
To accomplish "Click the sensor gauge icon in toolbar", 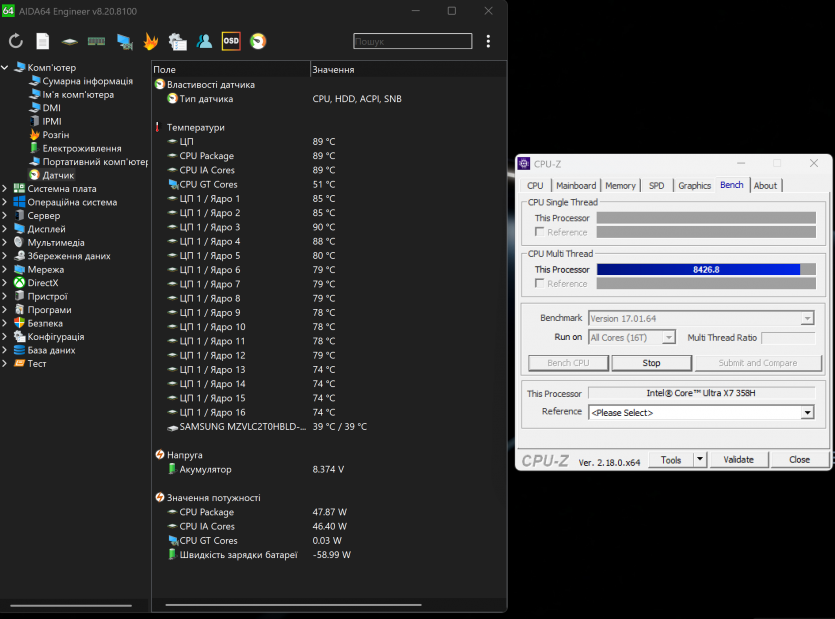I will point(258,41).
